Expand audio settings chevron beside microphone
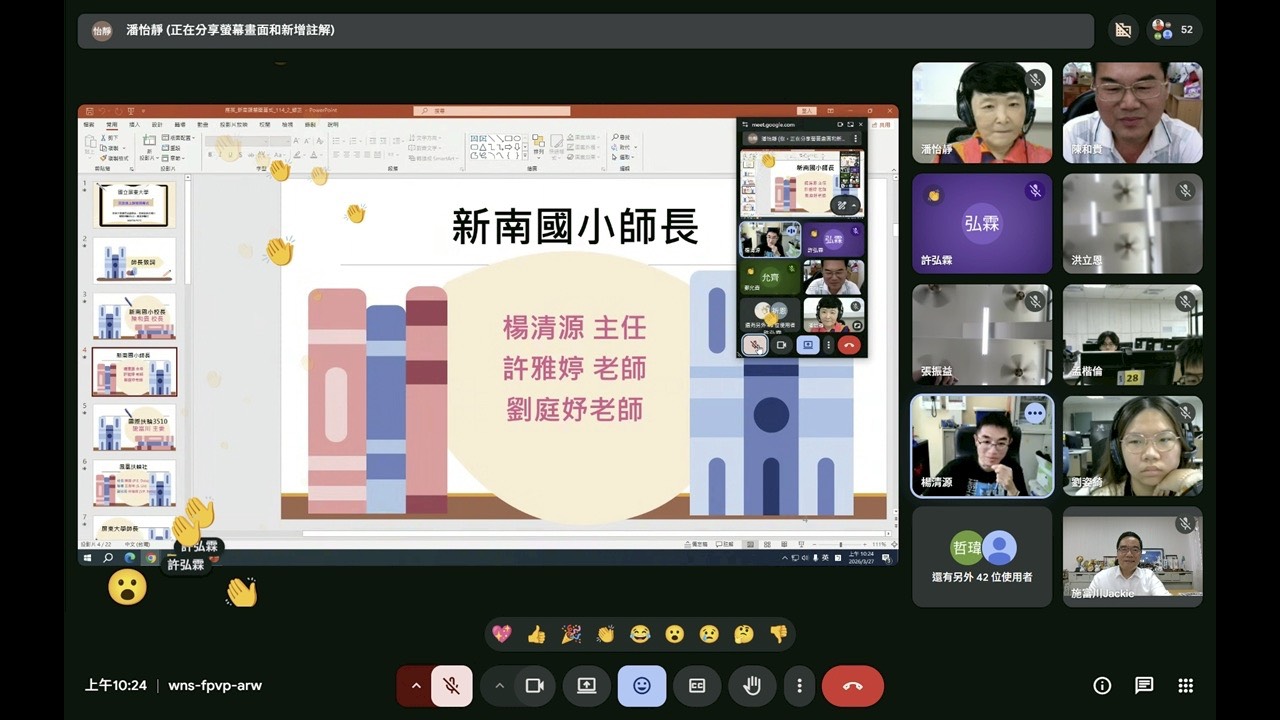 (x=415, y=686)
